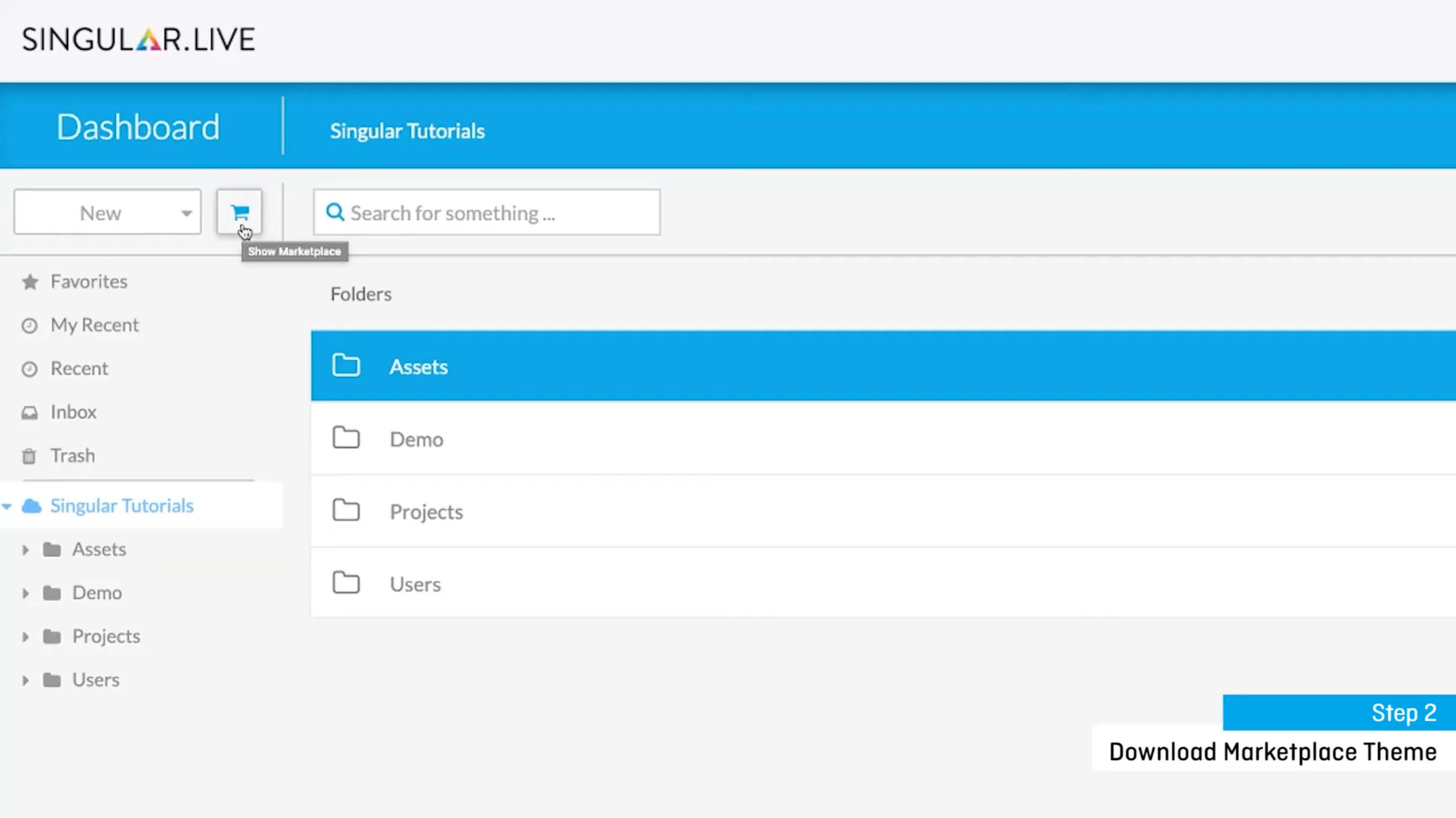
Task: Open the Marketplace shopping cart icon
Action: [x=240, y=212]
